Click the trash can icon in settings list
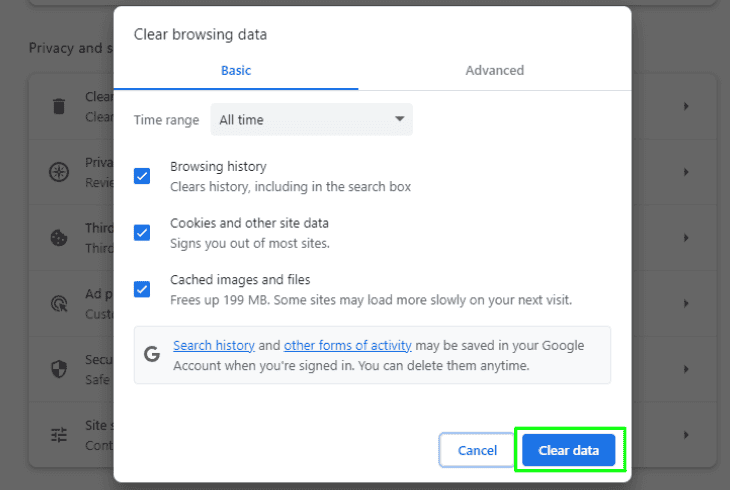 [59, 106]
